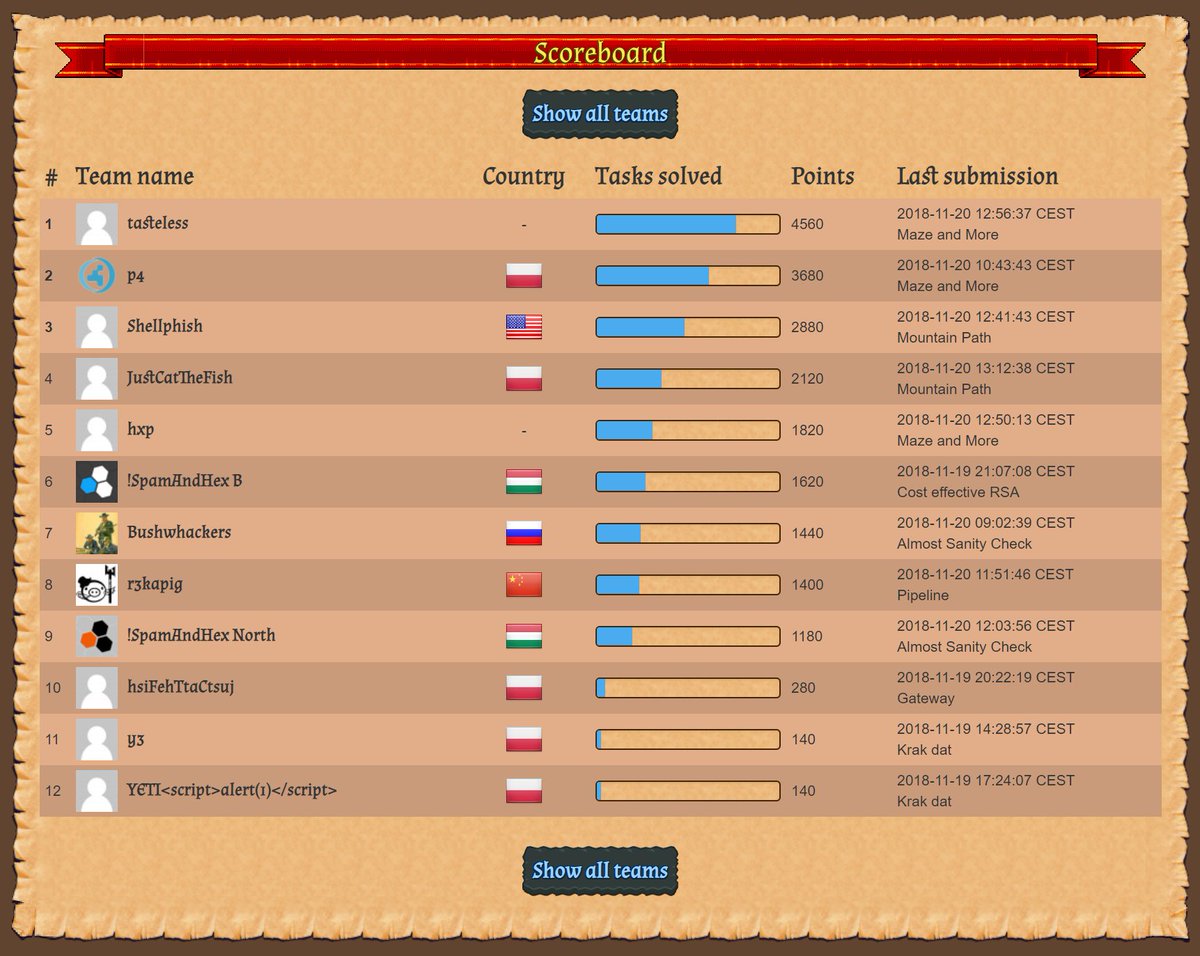
Task: Click the y3 team avatar
Action: (97, 739)
